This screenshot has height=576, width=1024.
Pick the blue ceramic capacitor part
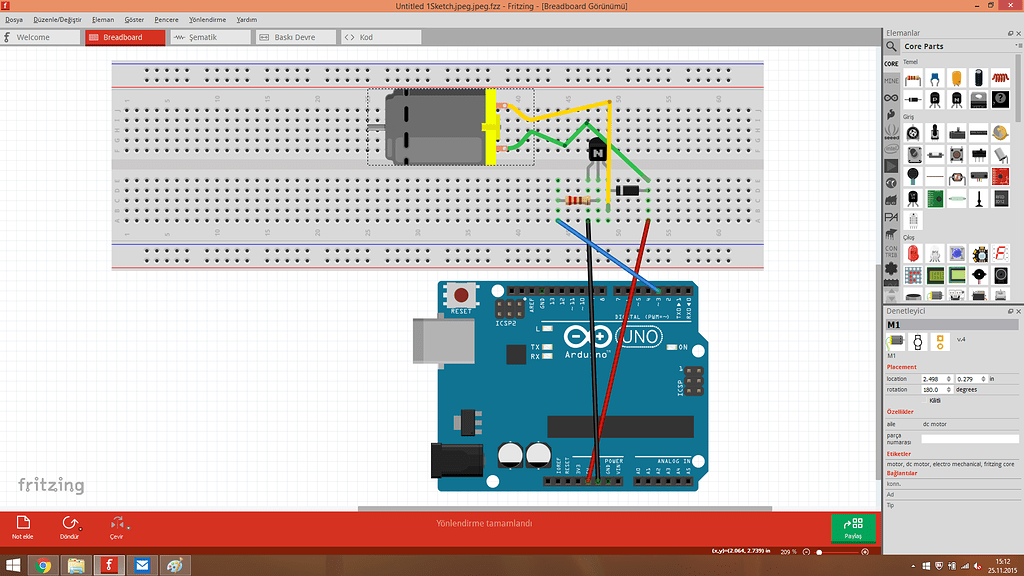tap(935, 79)
